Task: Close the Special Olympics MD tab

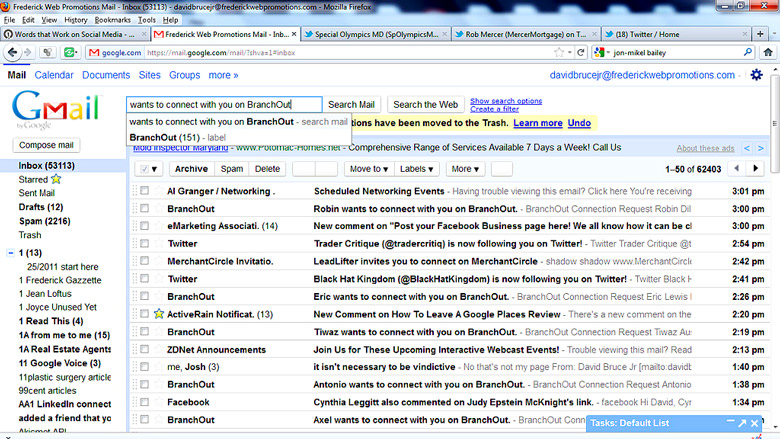Action: (x=444, y=34)
